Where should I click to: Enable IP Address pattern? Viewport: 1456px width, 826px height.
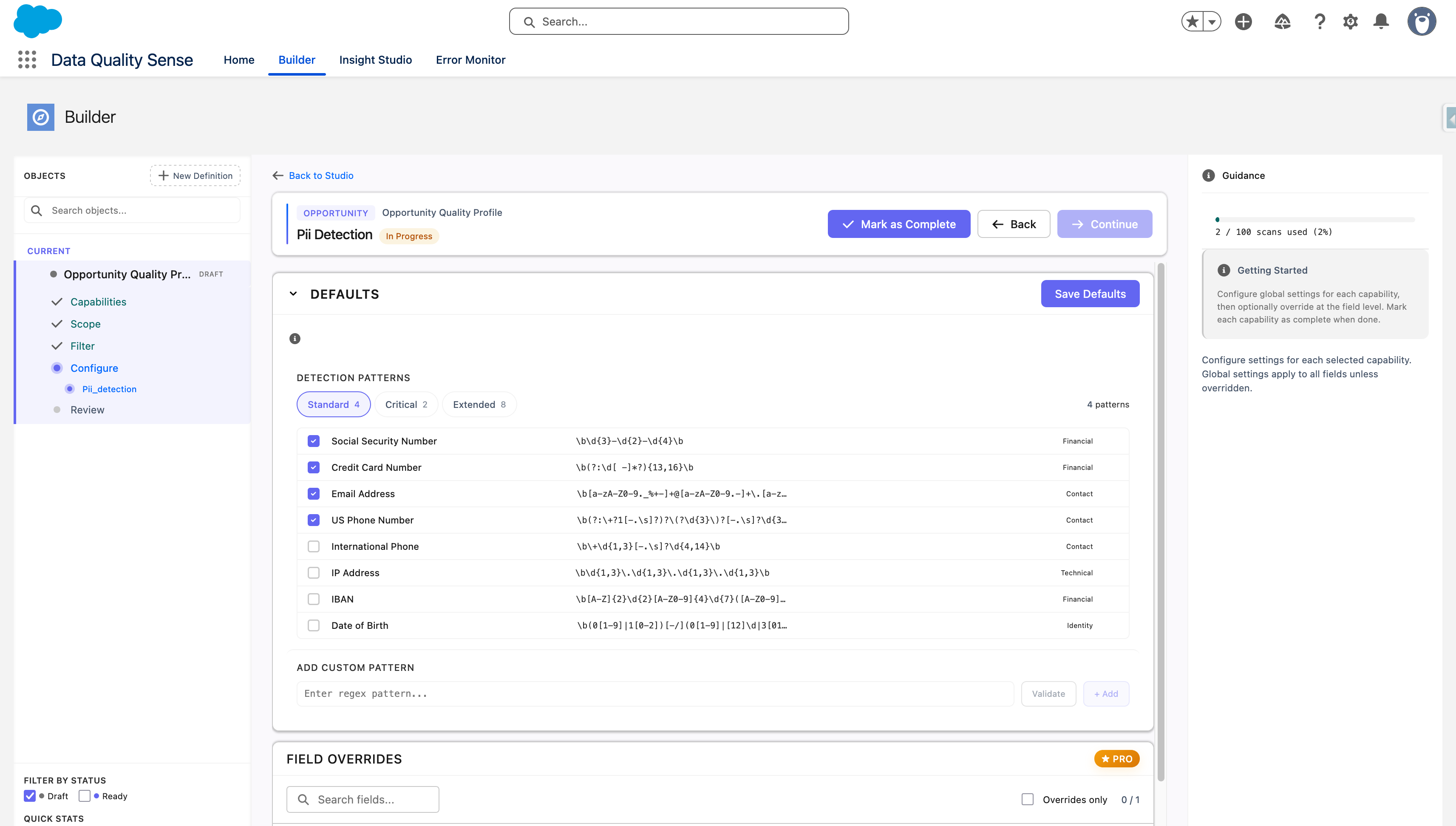click(314, 573)
